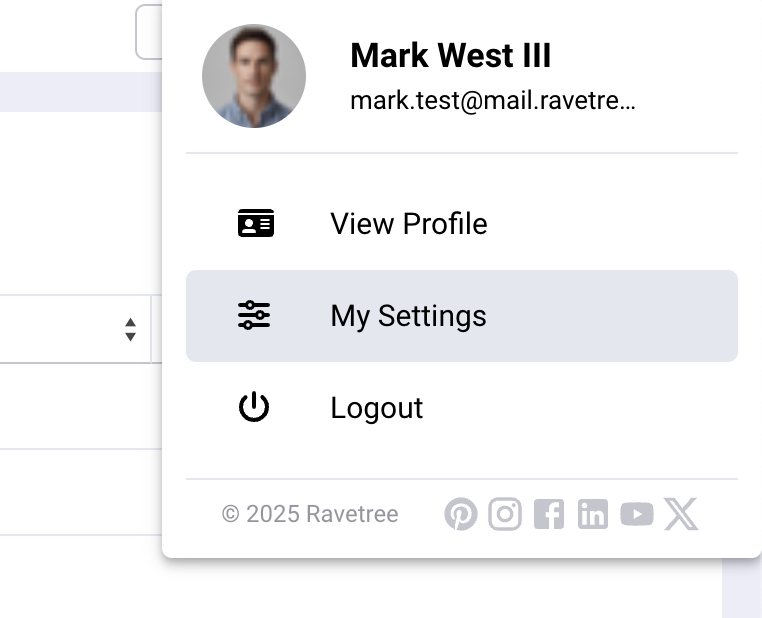762x618 pixels.
Task: Toggle the column sort arrows
Action: tap(130, 329)
